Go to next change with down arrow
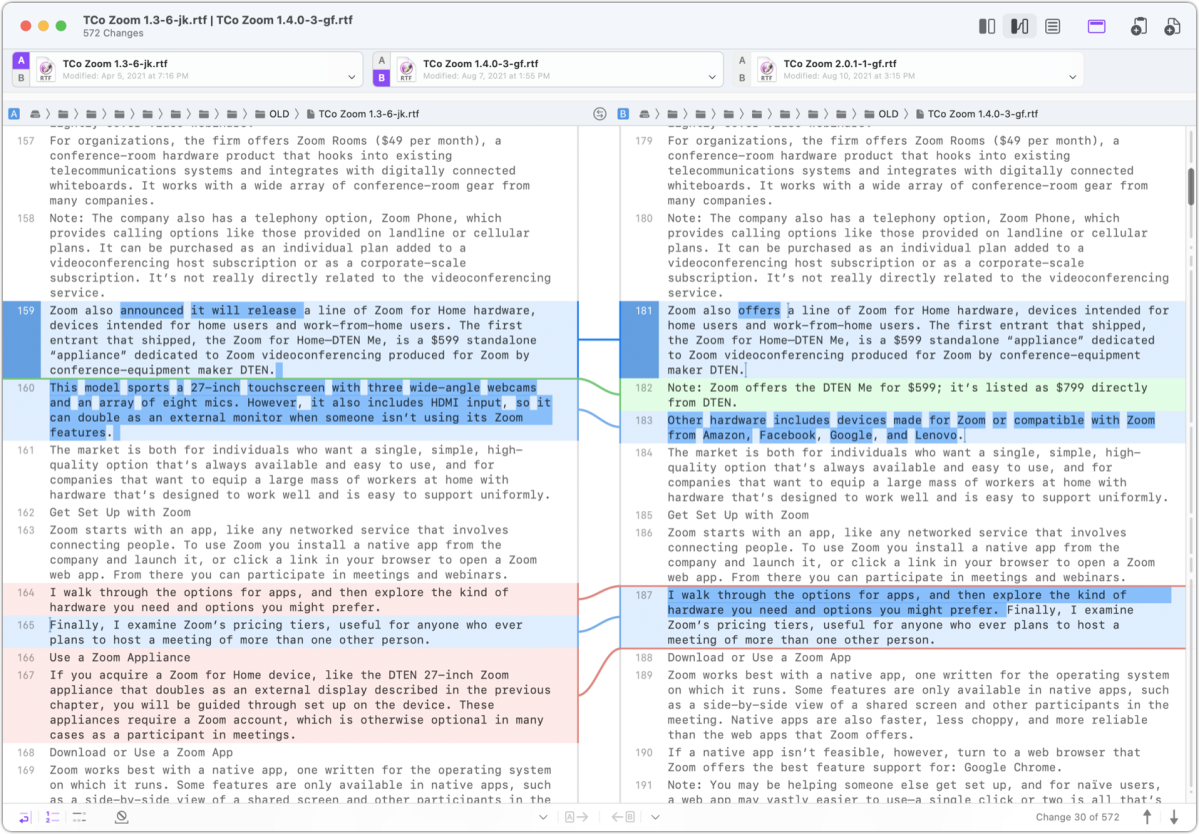Viewport: 1199px width, 834px height. 1175,817
